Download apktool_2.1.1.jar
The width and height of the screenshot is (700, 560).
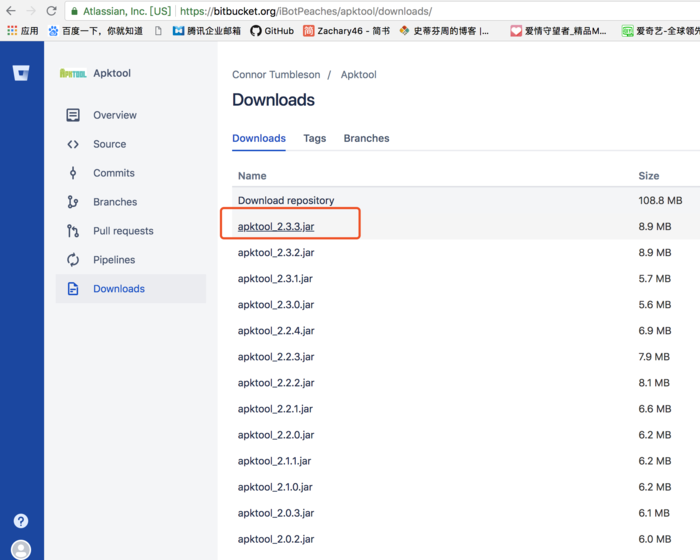click(274, 461)
